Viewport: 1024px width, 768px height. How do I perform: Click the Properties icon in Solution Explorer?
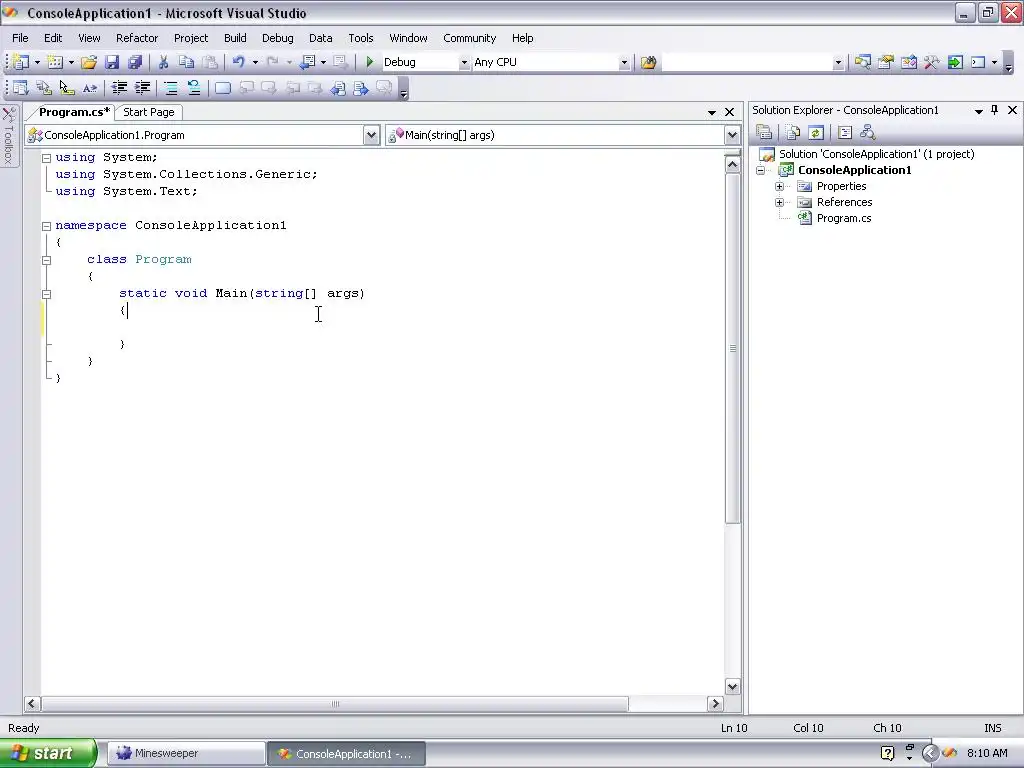pyautogui.click(x=763, y=133)
